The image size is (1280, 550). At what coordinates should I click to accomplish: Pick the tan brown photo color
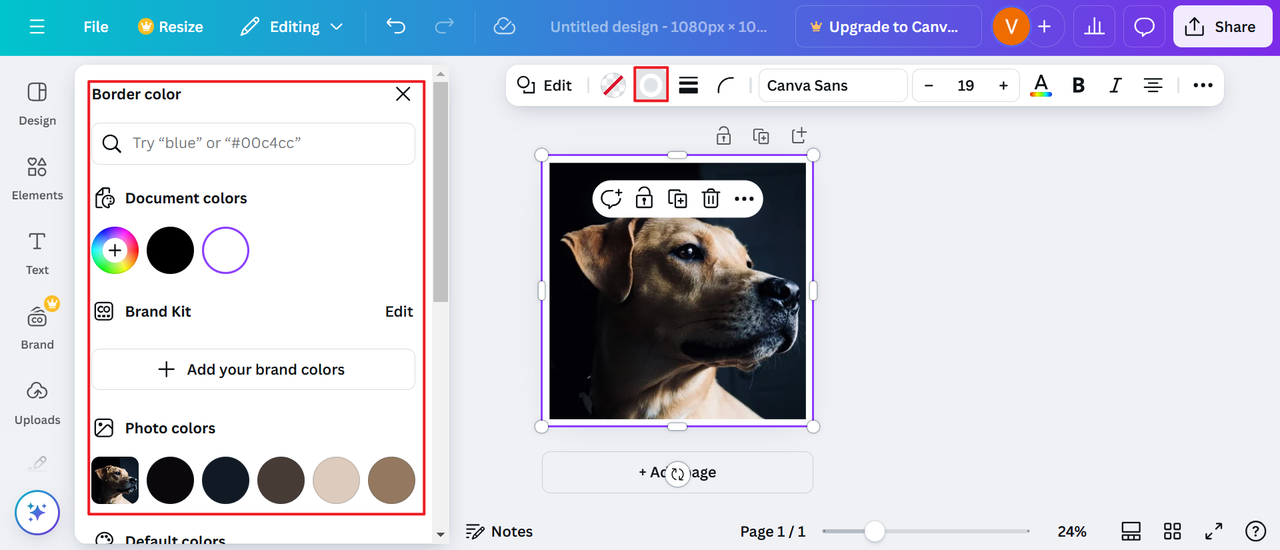[391, 480]
